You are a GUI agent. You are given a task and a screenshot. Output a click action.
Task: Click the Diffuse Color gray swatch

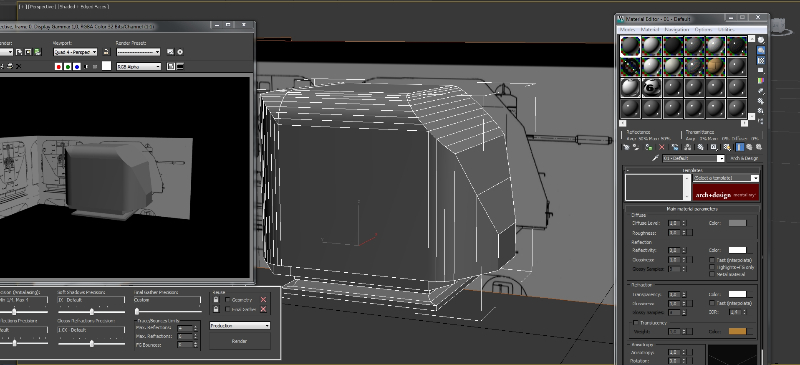737,223
